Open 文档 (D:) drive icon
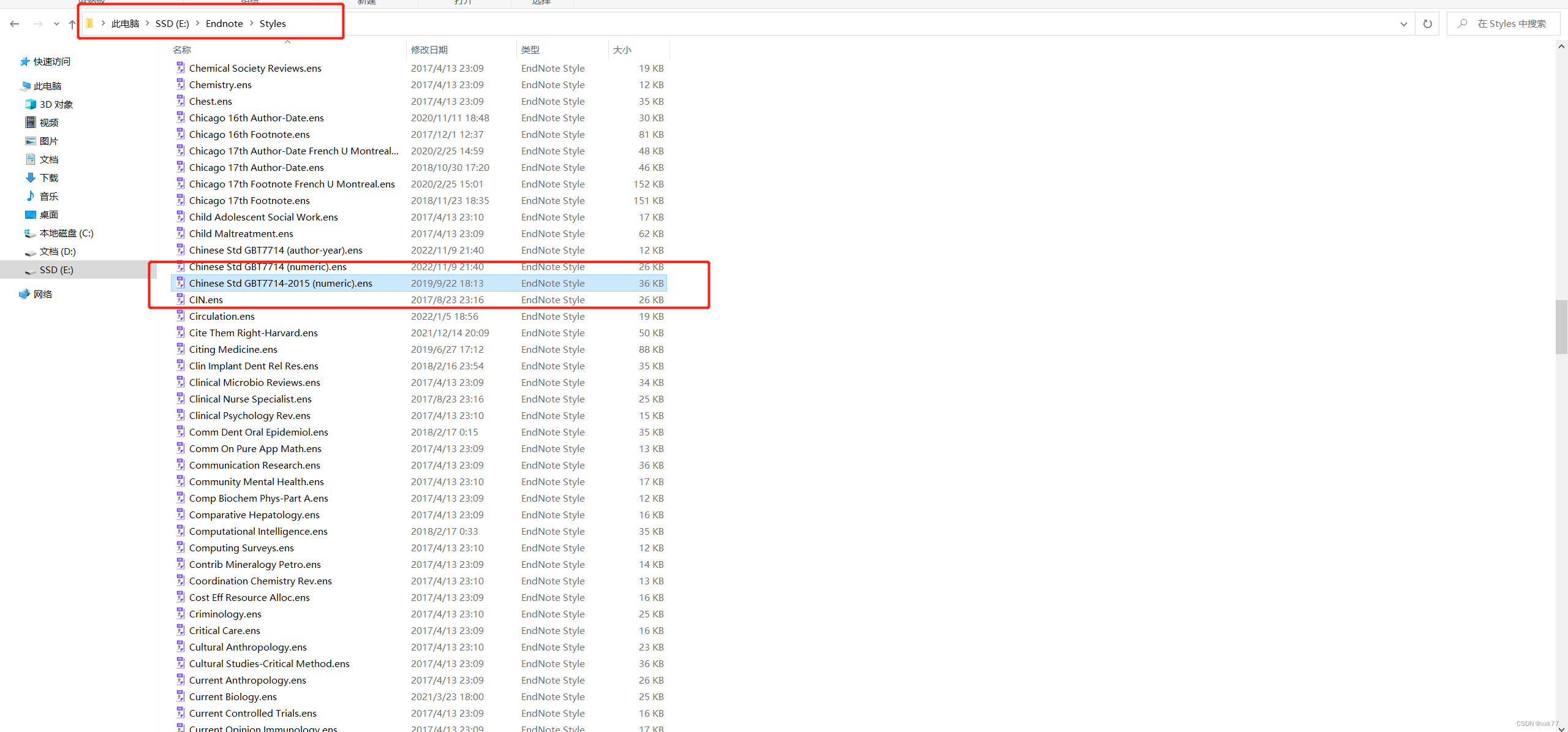 pos(30,252)
